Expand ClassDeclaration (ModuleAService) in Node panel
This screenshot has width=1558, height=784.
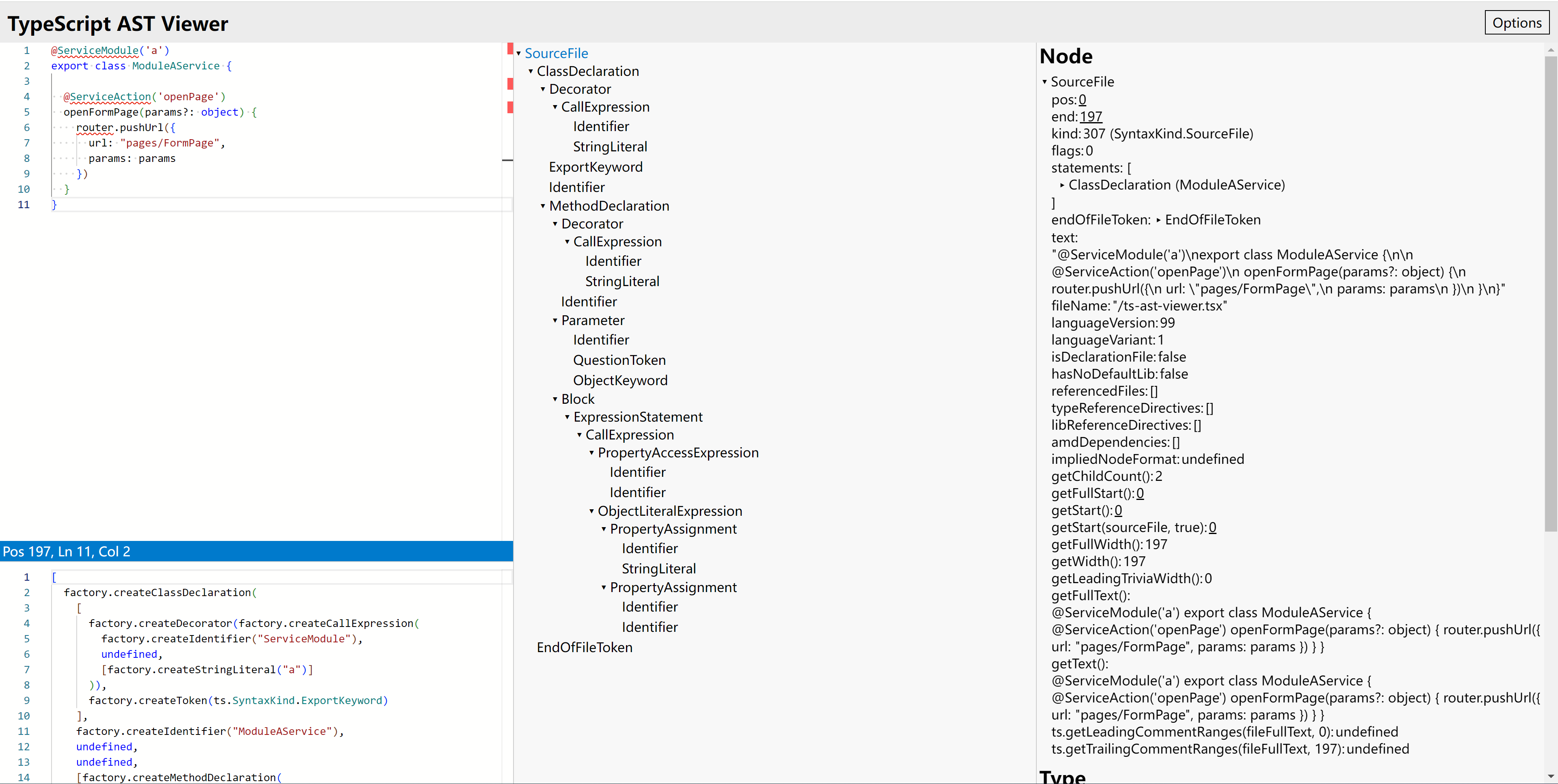tap(1062, 185)
